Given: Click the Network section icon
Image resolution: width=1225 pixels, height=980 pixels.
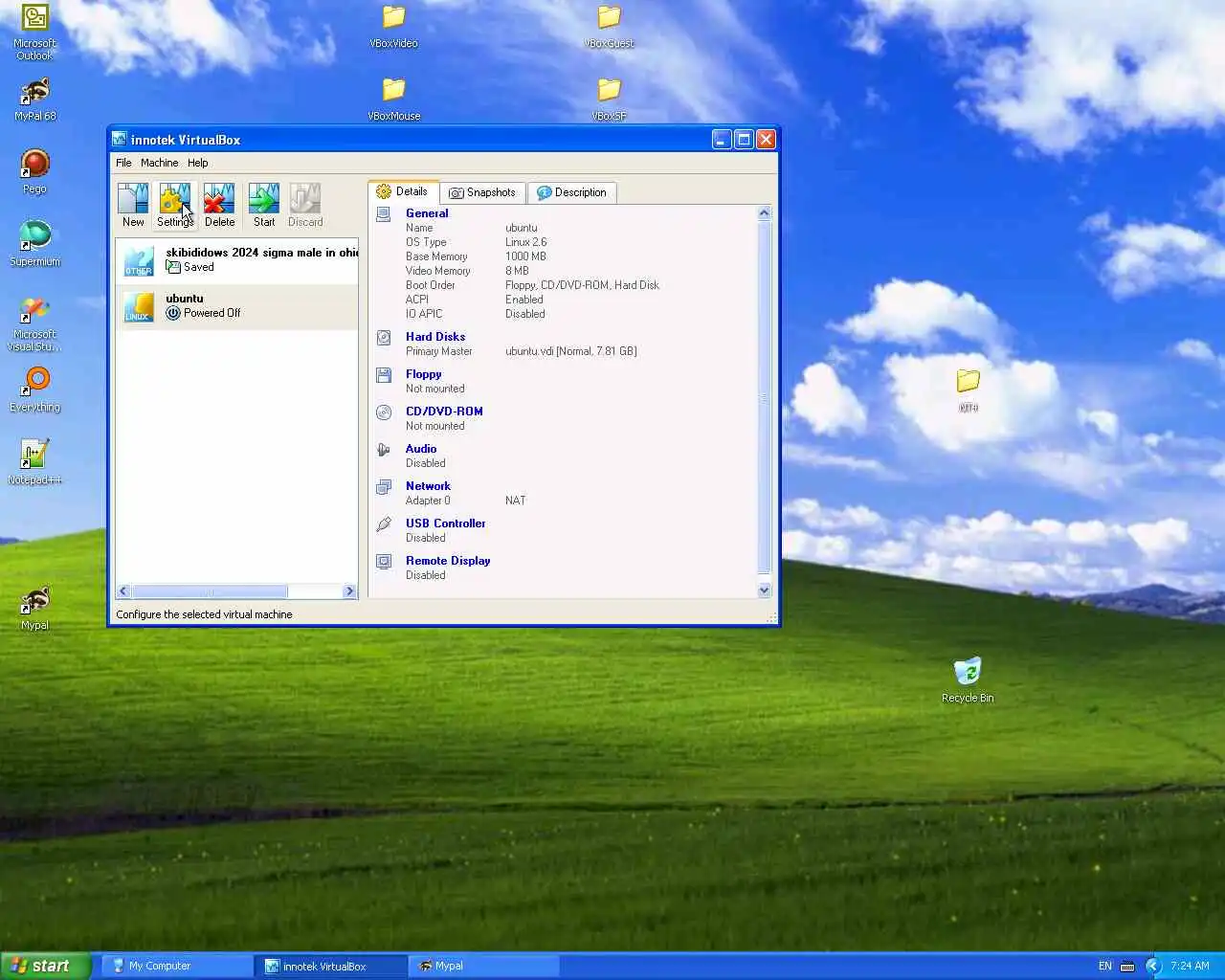Looking at the screenshot, I should [x=384, y=487].
